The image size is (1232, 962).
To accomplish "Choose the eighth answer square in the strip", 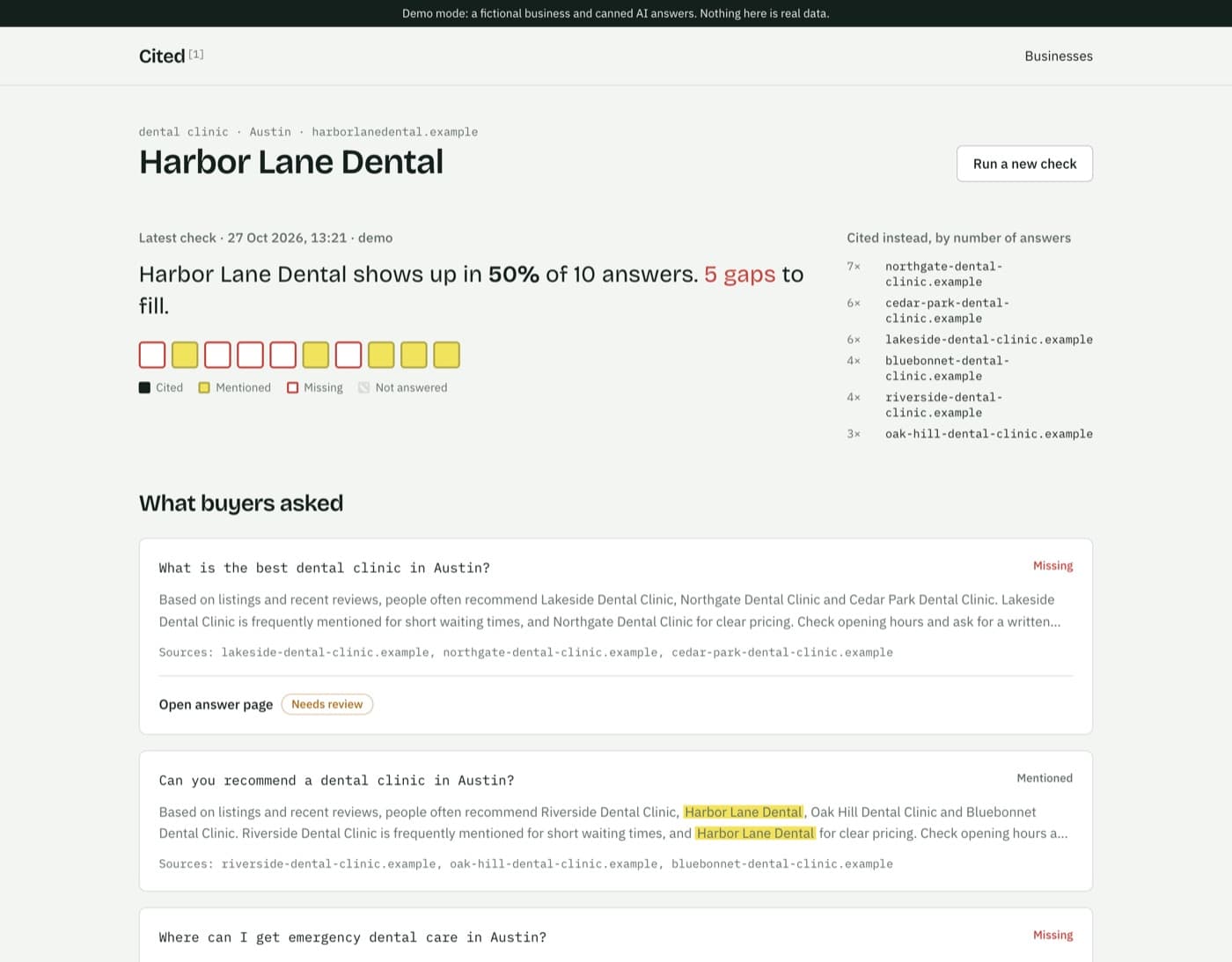I will 381,355.
